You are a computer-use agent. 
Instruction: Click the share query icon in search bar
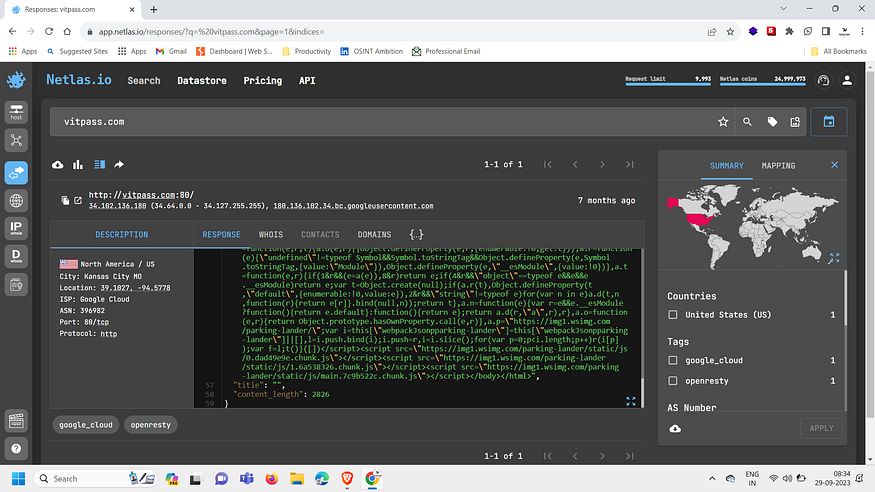click(x=795, y=122)
